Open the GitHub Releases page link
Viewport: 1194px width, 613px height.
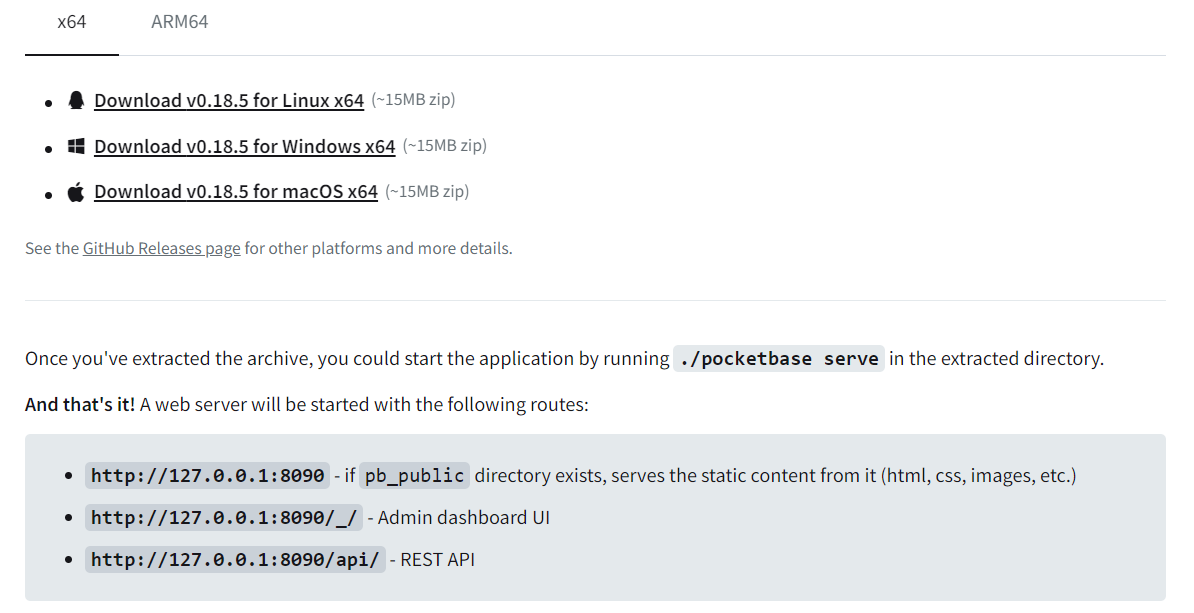[162, 248]
